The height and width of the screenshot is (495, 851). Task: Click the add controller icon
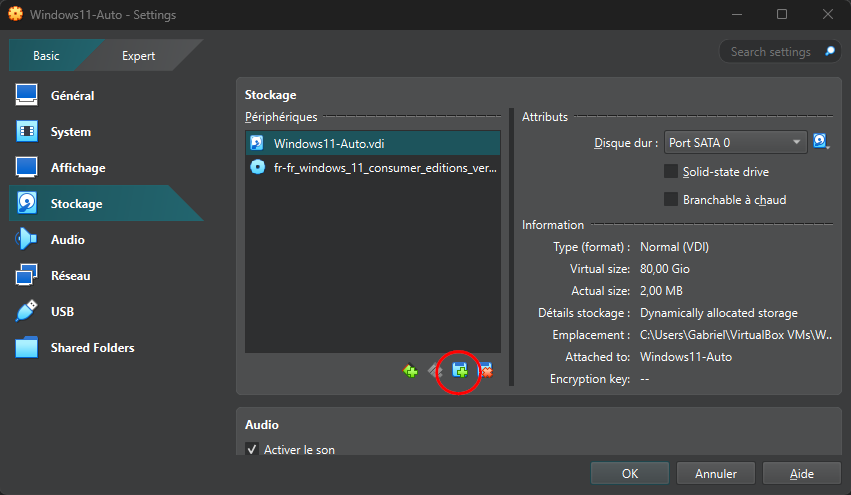(x=410, y=371)
